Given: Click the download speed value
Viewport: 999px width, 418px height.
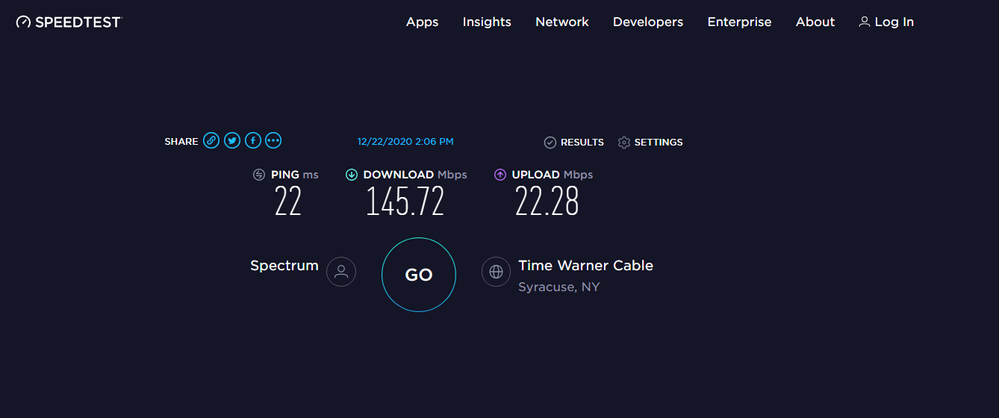Looking at the screenshot, I should tap(405, 202).
